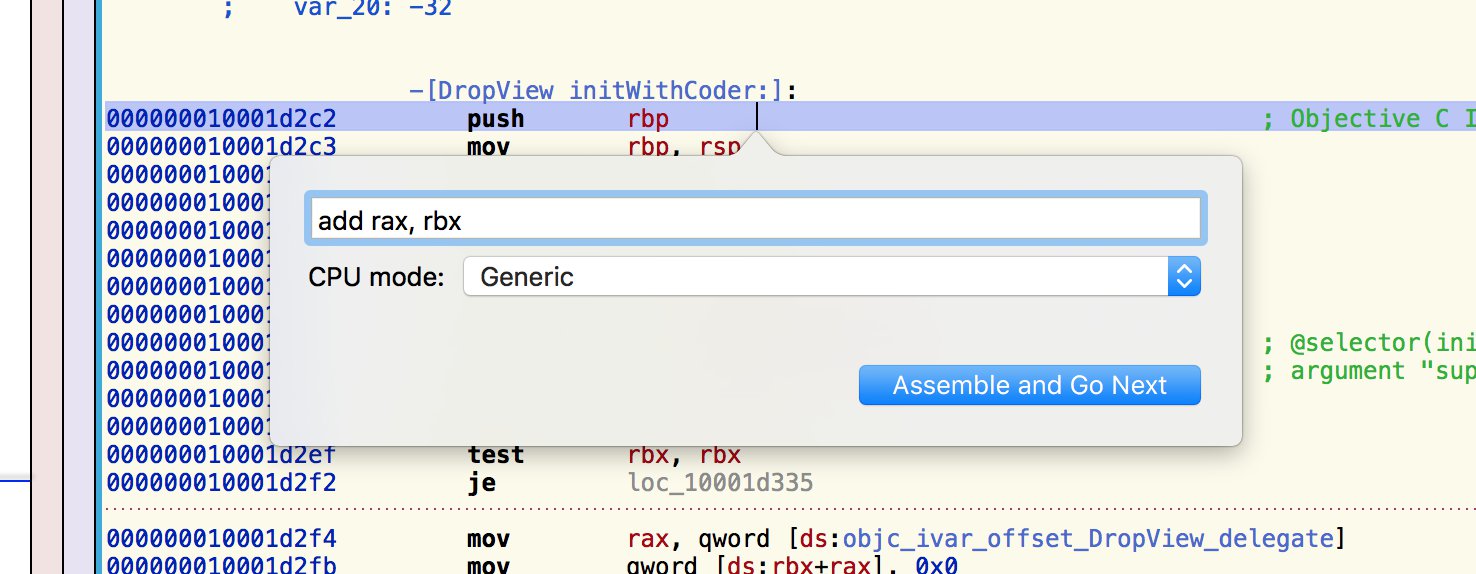Follow the loc_10001d335 jump target
This screenshot has height=574, width=1476.
pos(714,484)
